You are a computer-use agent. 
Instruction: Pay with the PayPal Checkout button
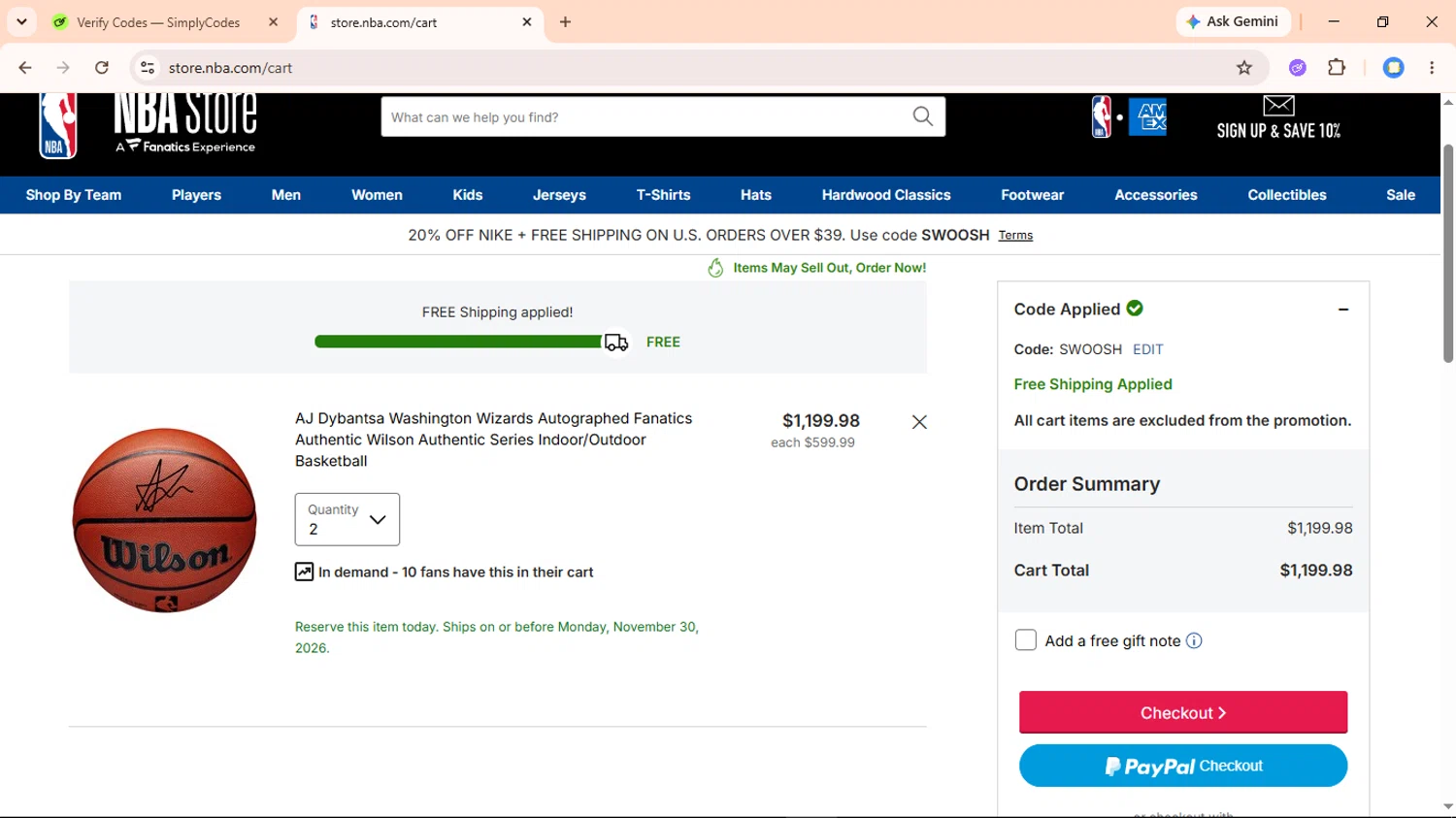[x=1183, y=766]
